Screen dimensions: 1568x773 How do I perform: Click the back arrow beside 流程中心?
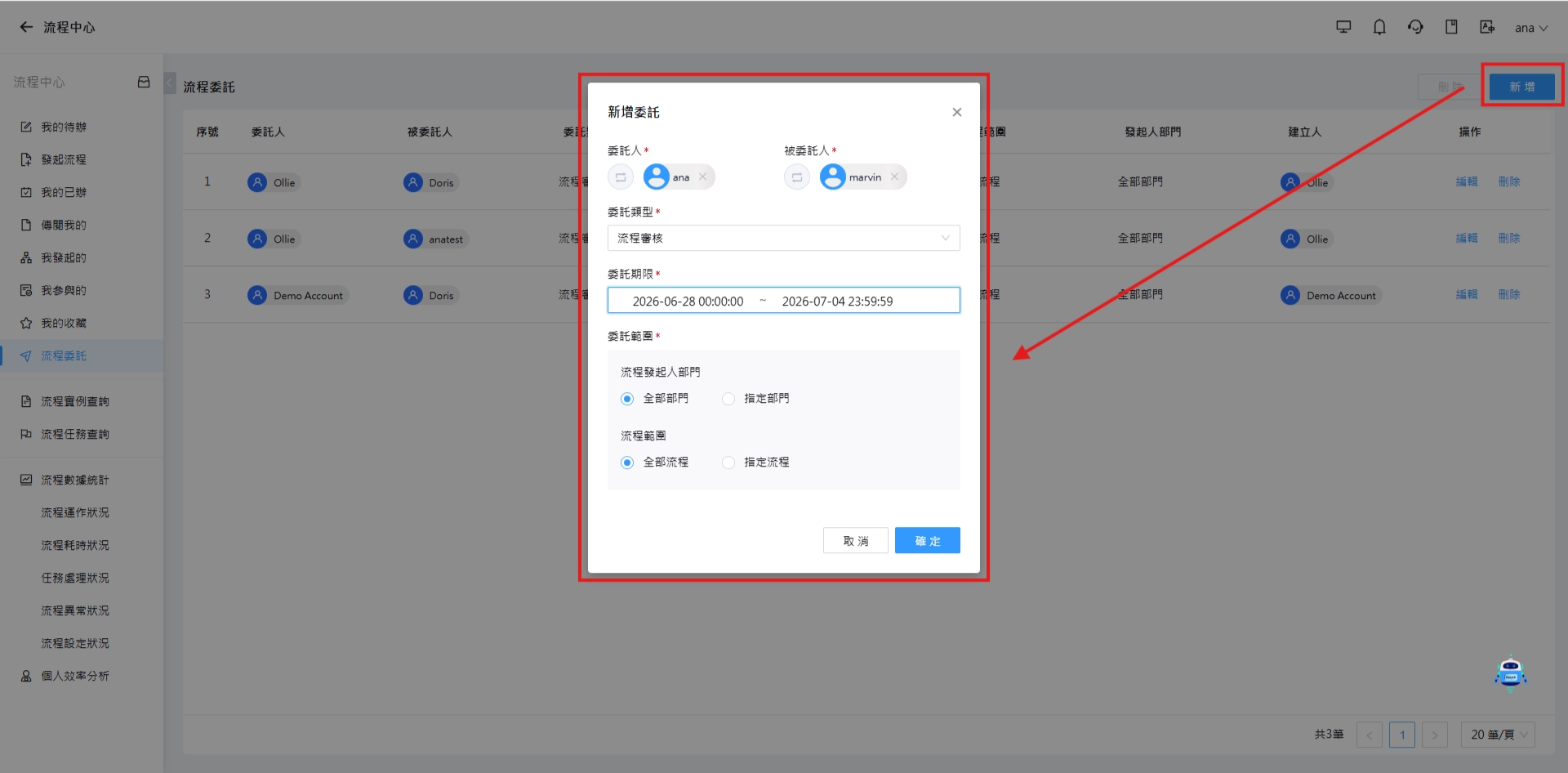26,27
